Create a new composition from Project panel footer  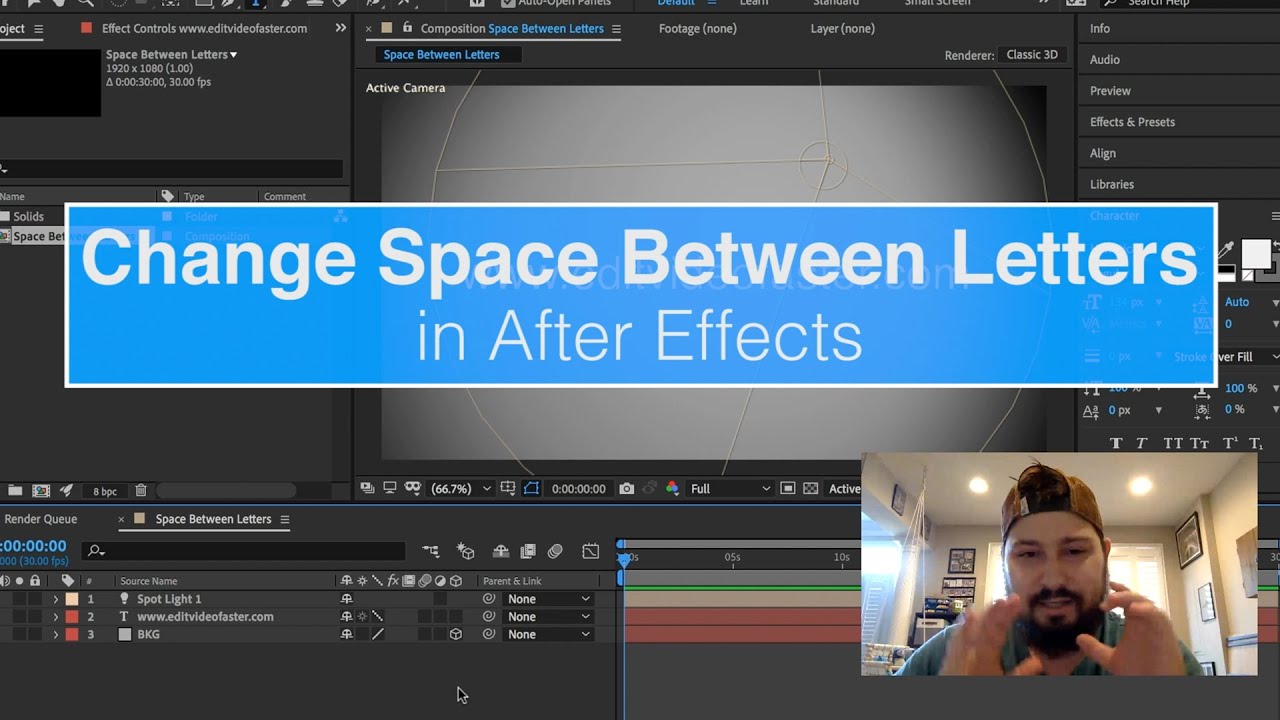tap(41, 490)
